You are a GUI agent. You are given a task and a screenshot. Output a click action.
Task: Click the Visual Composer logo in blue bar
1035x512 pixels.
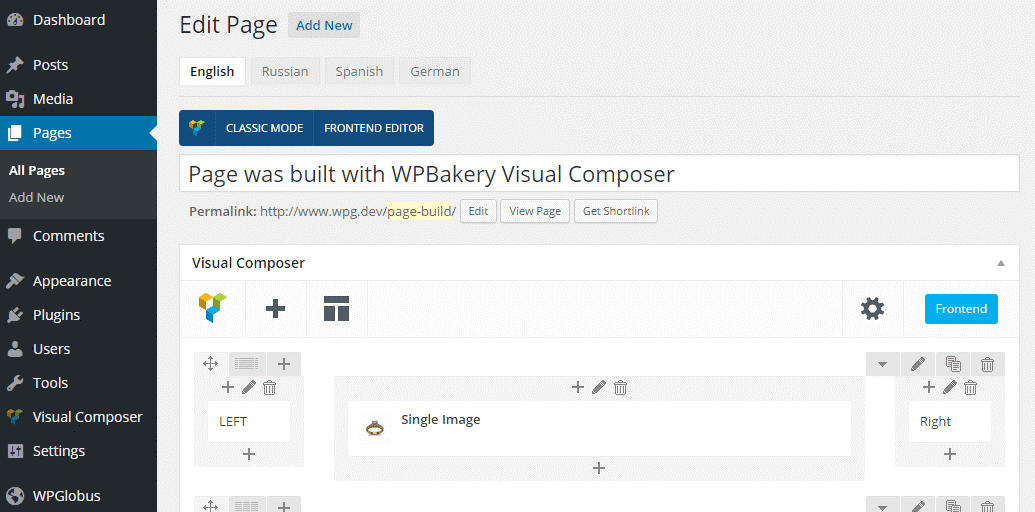[197, 127]
